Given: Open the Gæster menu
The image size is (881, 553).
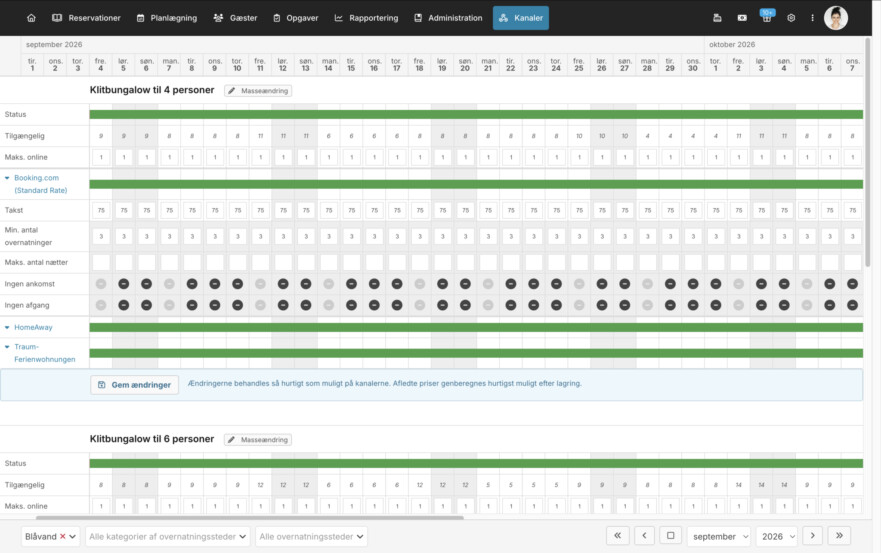Looking at the screenshot, I should (x=235, y=18).
